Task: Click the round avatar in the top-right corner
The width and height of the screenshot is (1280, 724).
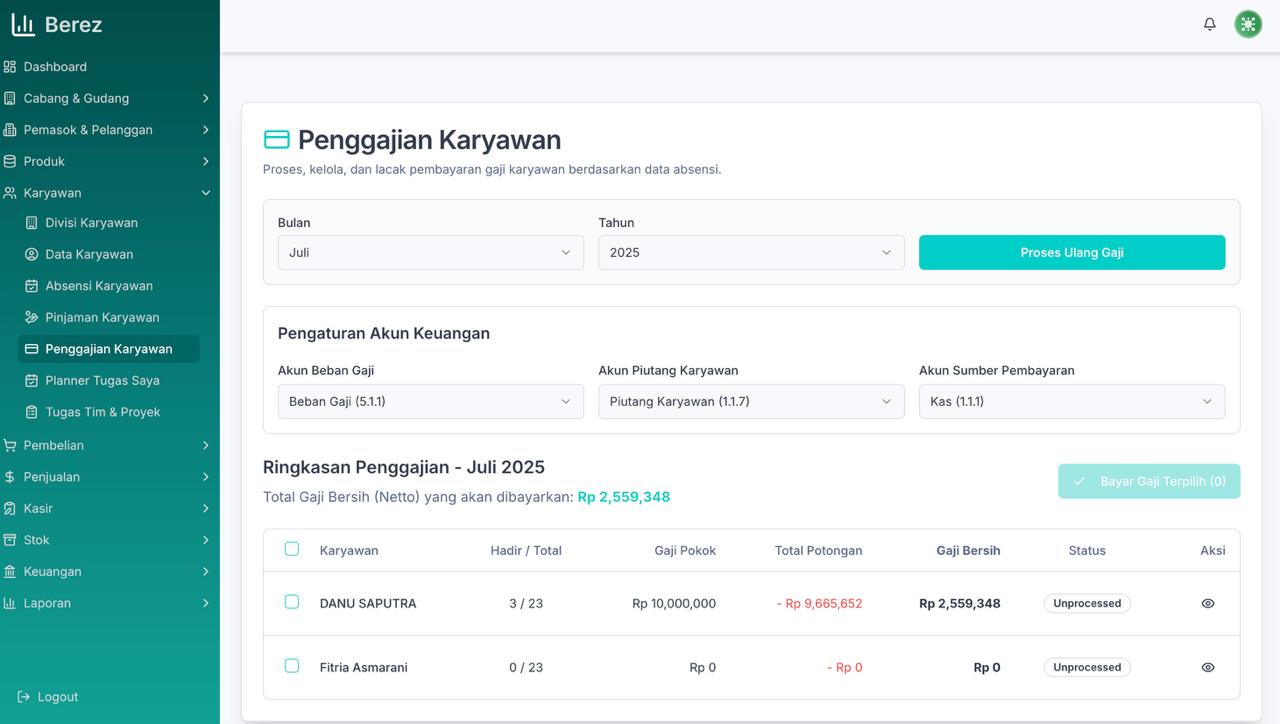Action: (x=1247, y=23)
